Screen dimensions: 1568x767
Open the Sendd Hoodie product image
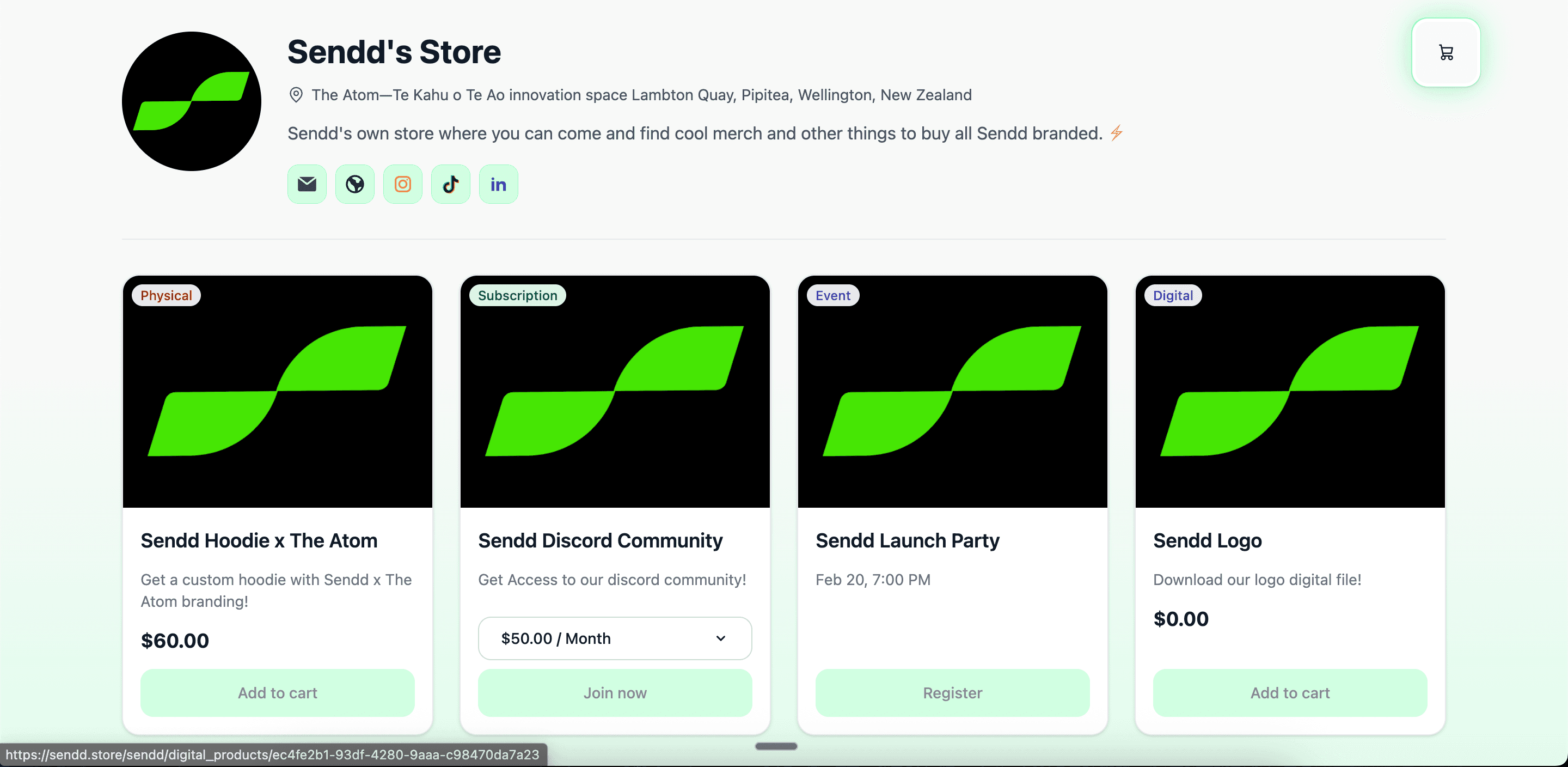(278, 392)
